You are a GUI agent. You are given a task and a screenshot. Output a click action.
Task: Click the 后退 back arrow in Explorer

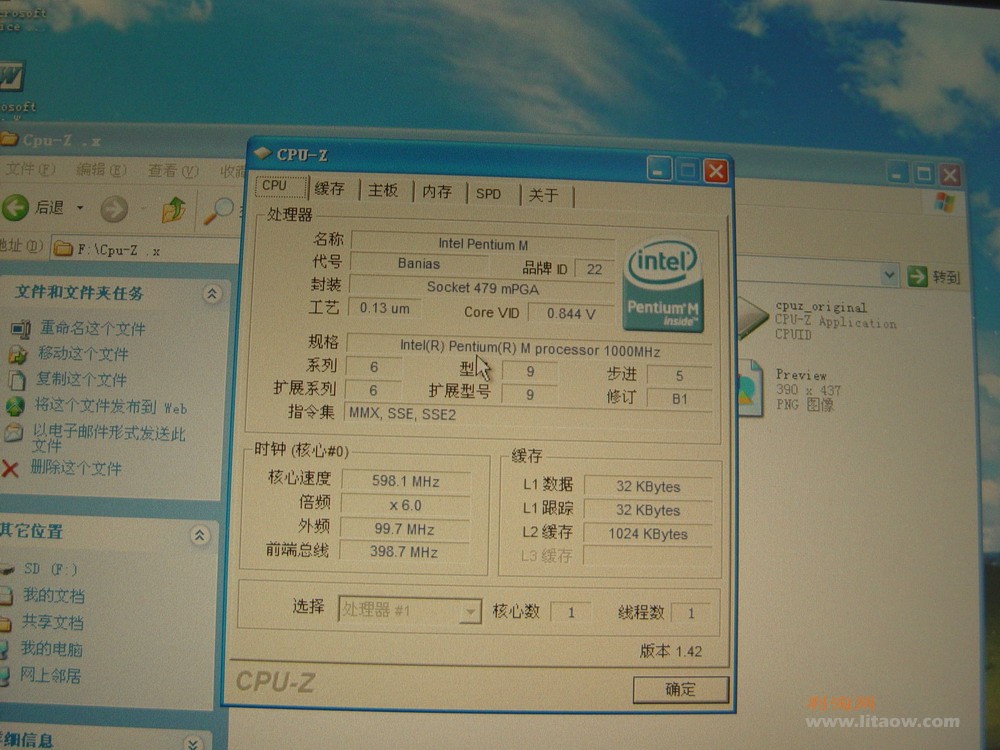[x=15, y=208]
